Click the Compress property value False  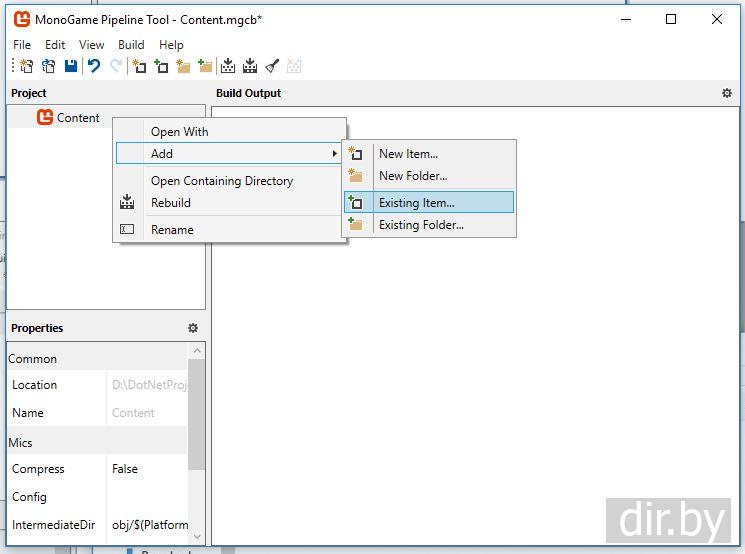(125, 469)
